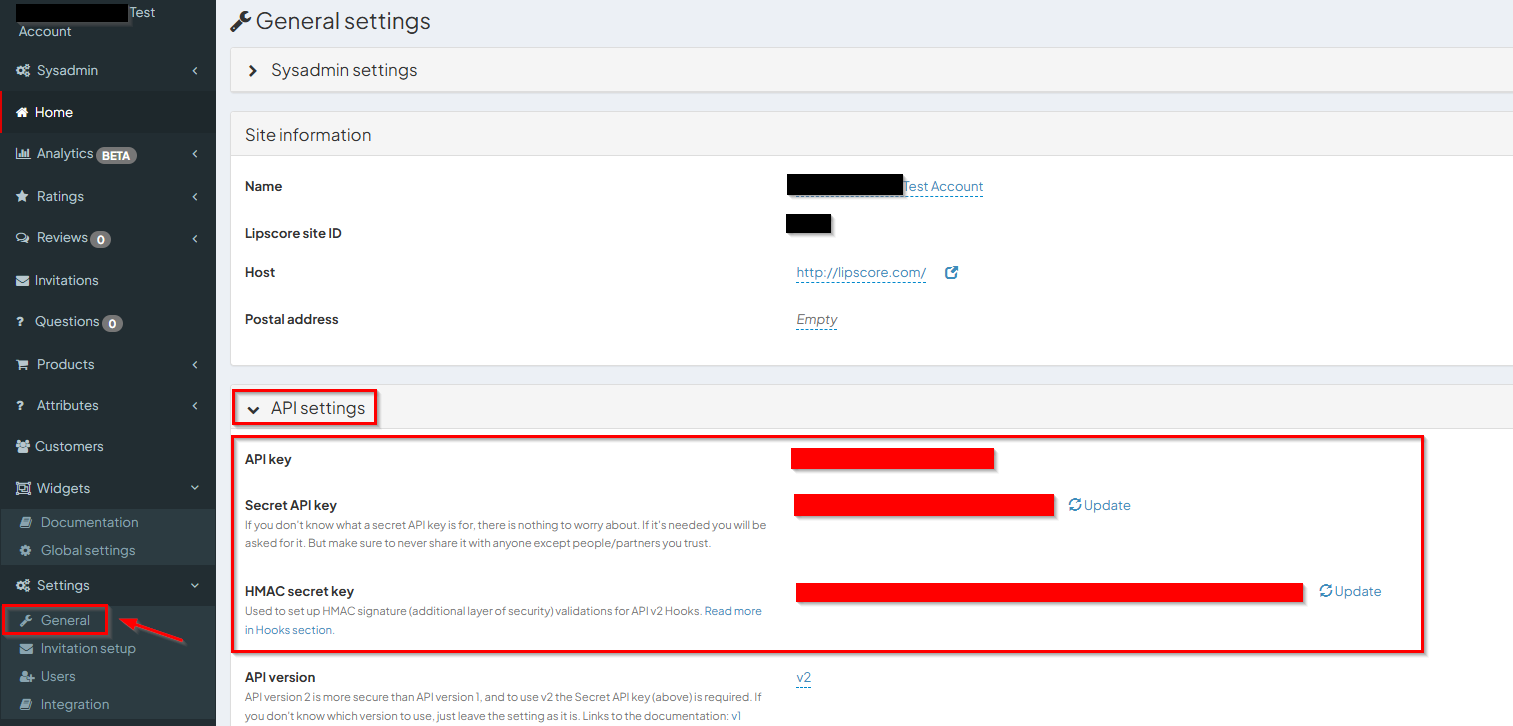Collapse the Widgets sidebar submenu
The width and height of the screenshot is (1513, 726).
(x=195, y=488)
